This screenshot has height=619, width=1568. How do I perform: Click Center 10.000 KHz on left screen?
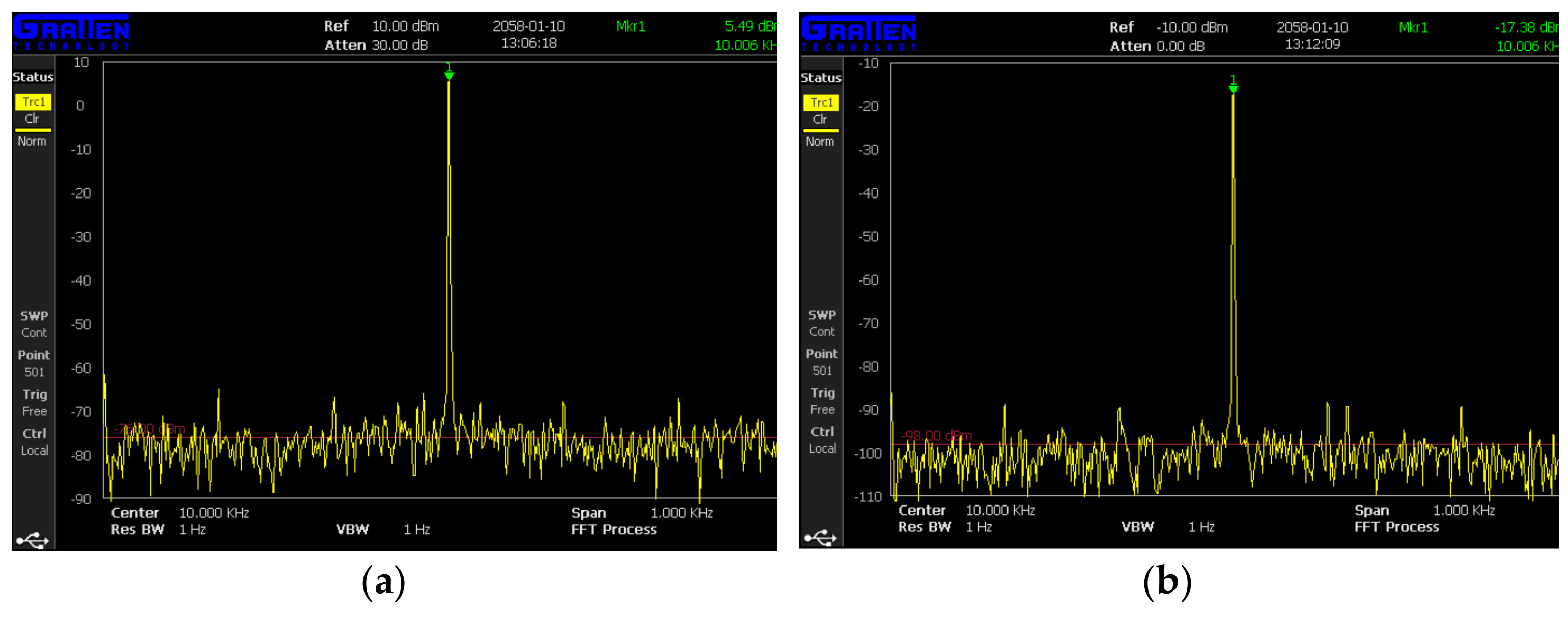click(x=180, y=513)
